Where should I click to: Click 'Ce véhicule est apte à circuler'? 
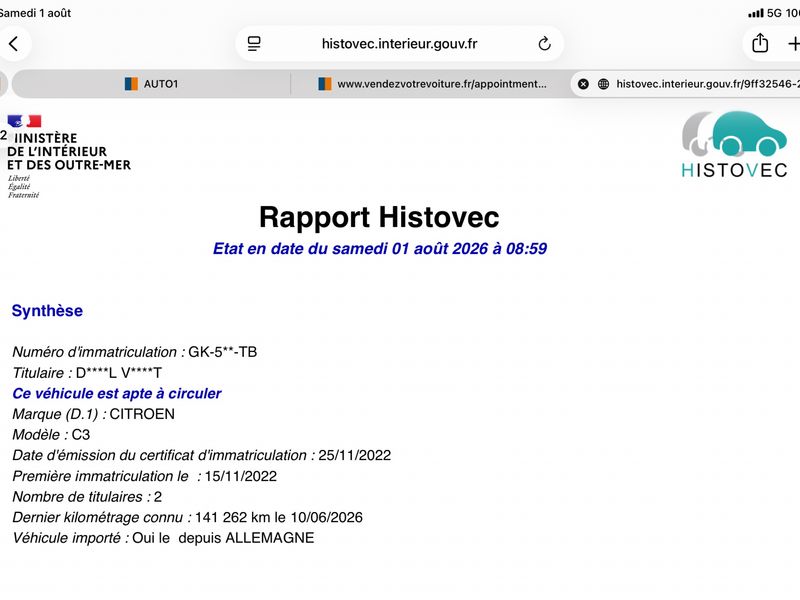click(117, 393)
